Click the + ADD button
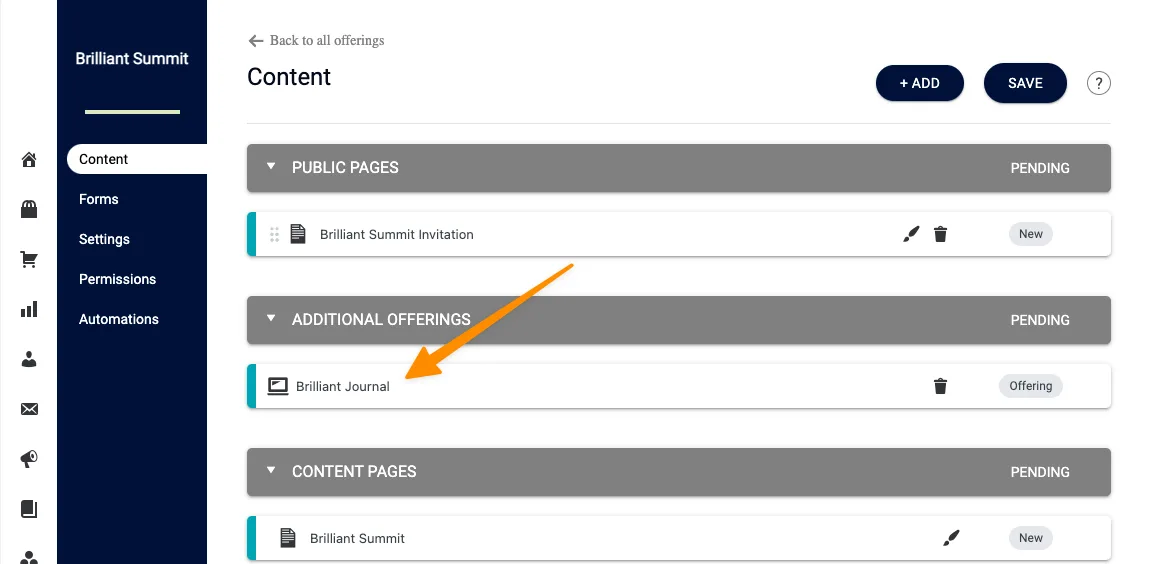The height and width of the screenshot is (564, 1150). (x=919, y=83)
